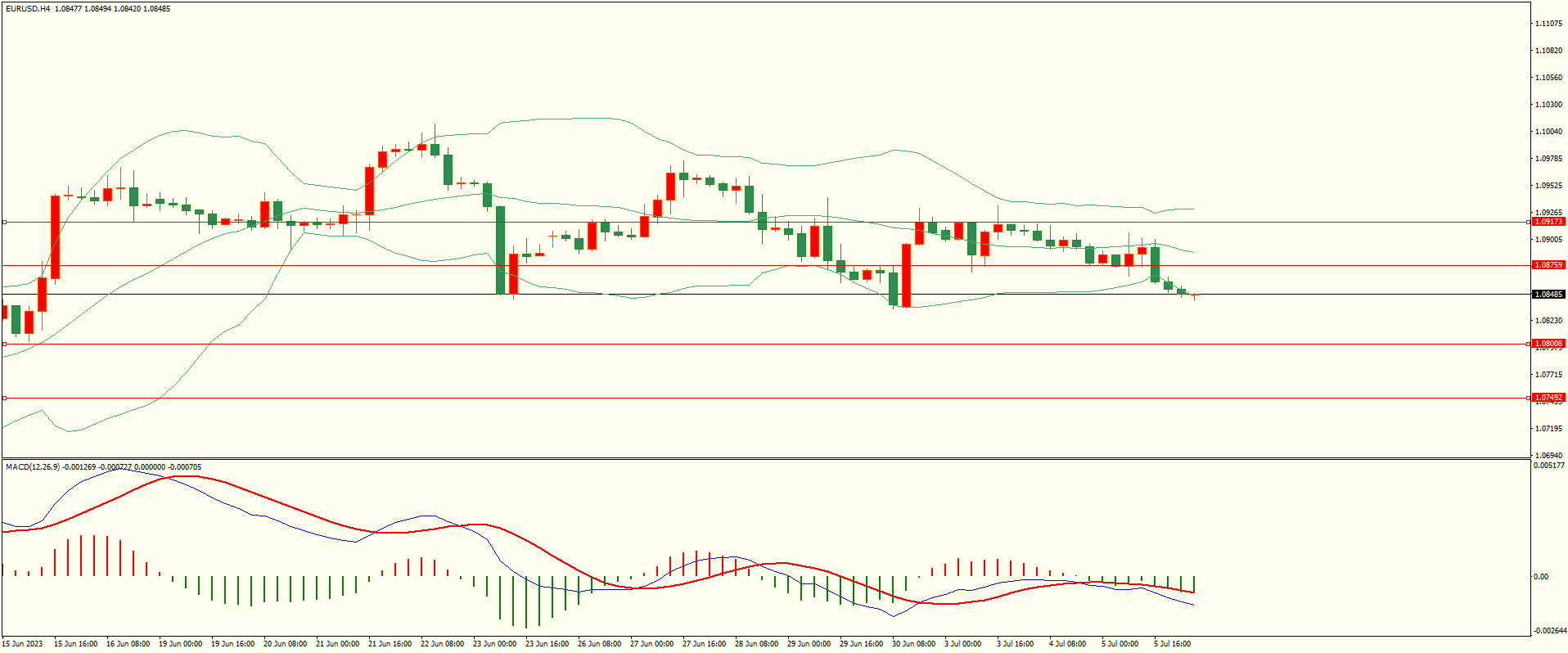Grab left handle of the 1.09173 line
This screenshot has height=653, width=1568.
pyautogui.click(x=4, y=222)
